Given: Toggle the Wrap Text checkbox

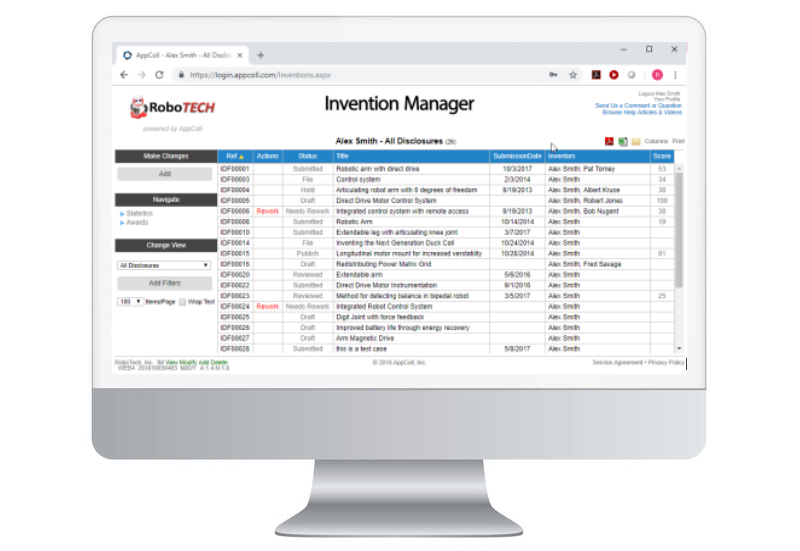Looking at the screenshot, I should (182, 301).
